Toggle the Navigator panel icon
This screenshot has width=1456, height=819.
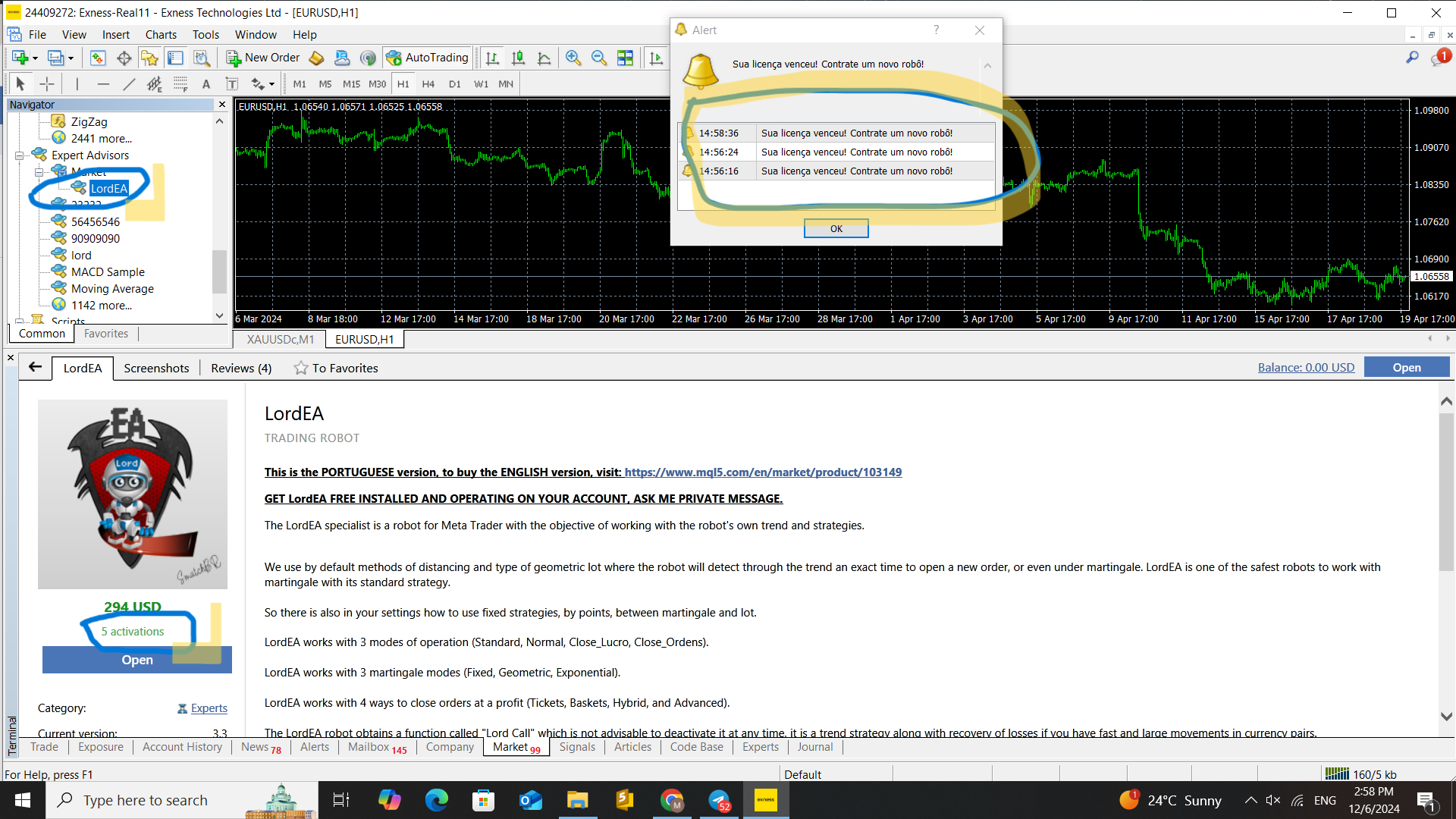point(149,58)
